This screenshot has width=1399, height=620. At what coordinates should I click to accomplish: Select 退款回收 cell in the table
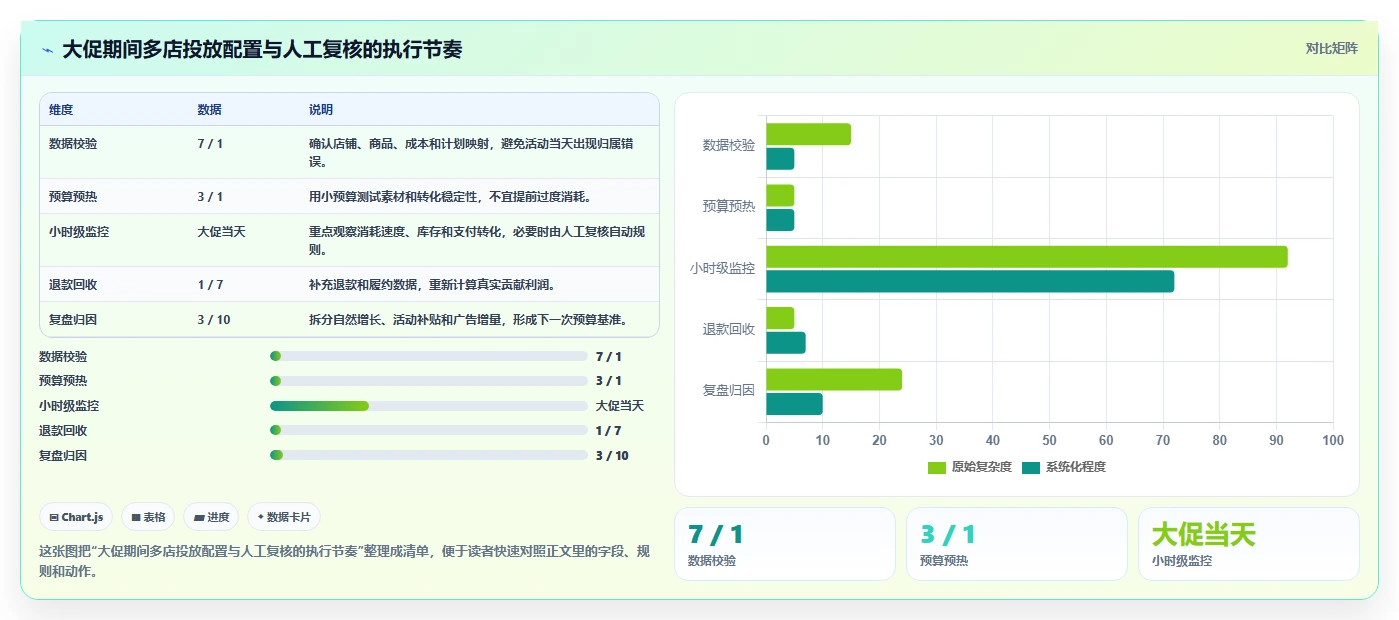[x=73, y=284]
